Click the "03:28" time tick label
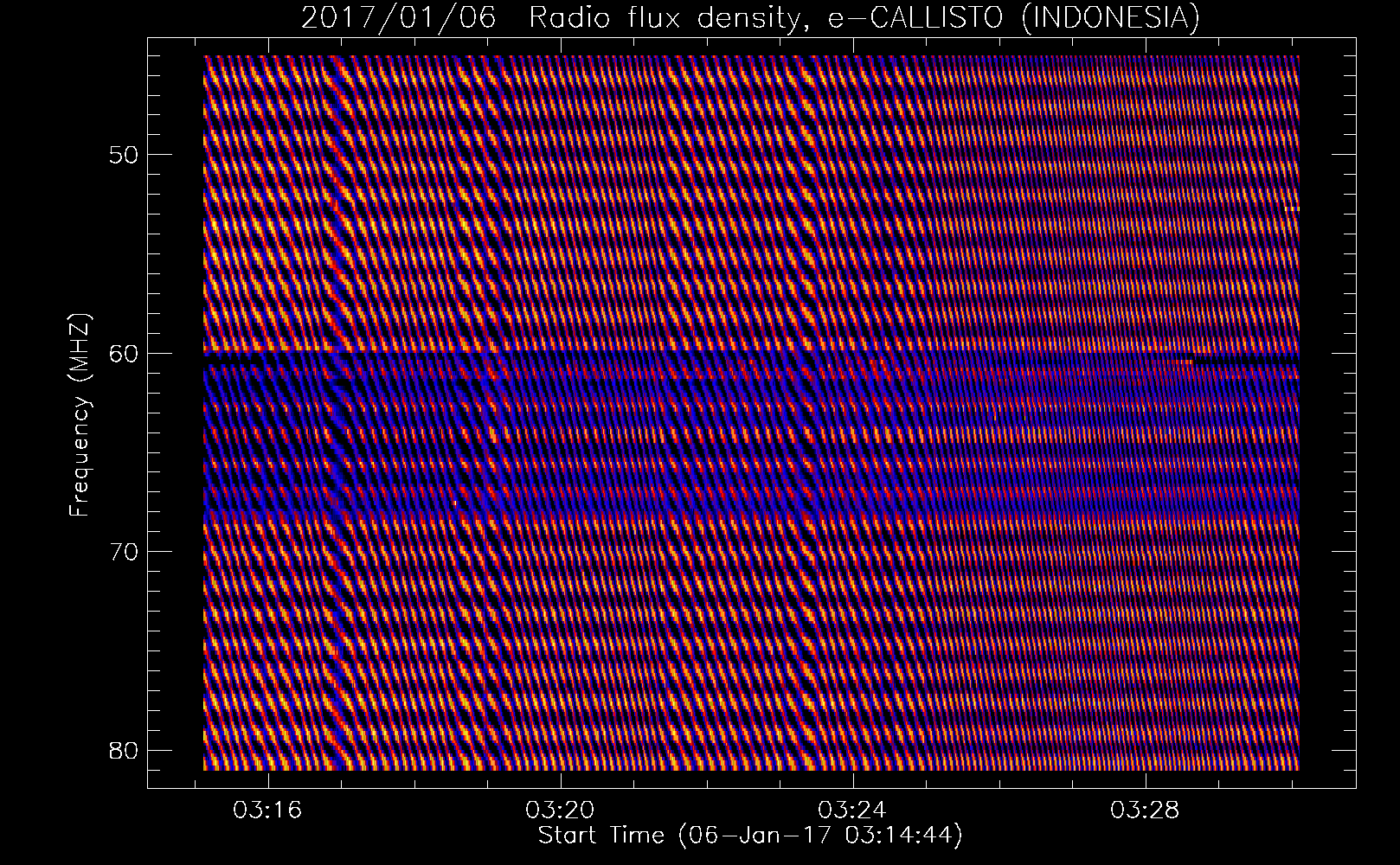The image size is (1400, 865). pos(1145,811)
